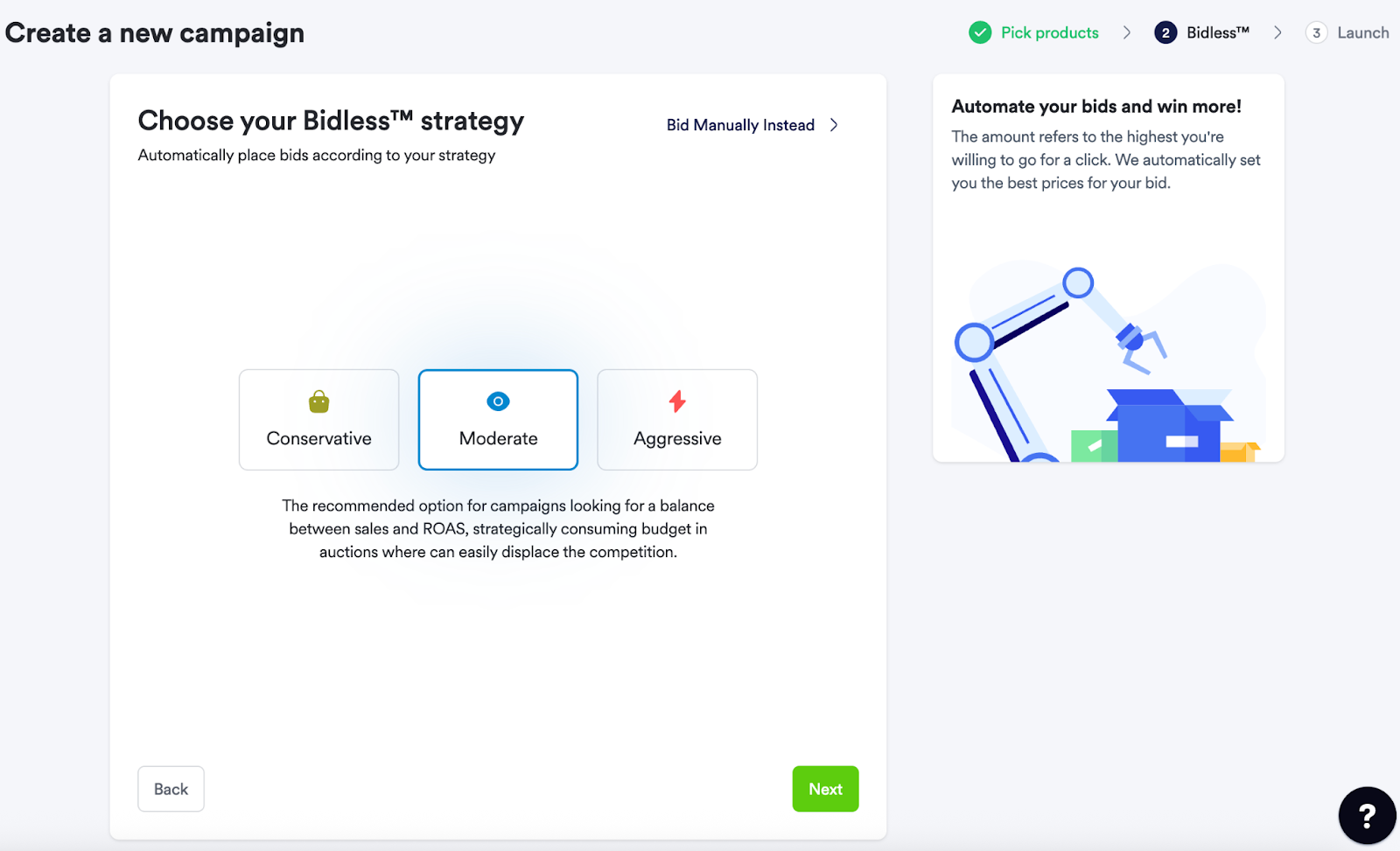Open the help question mark bubble
Image resolution: width=1400 pixels, height=851 pixels.
[x=1367, y=815]
